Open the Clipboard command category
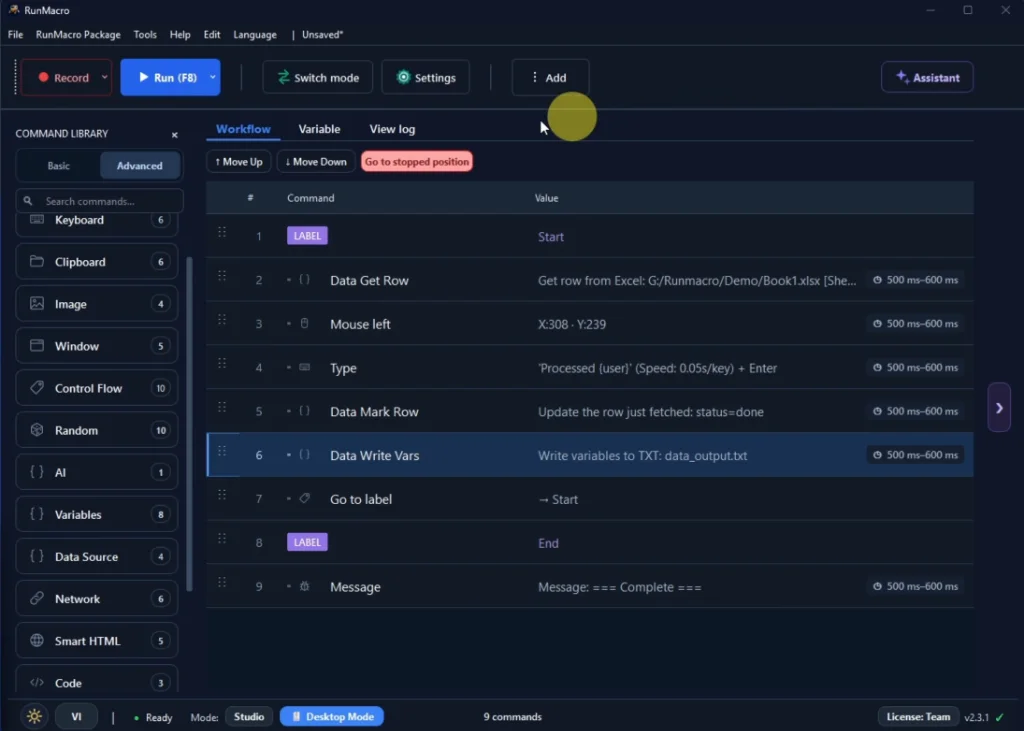This screenshot has width=1024, height=731. pyautogui.click(x=97, y=262)
